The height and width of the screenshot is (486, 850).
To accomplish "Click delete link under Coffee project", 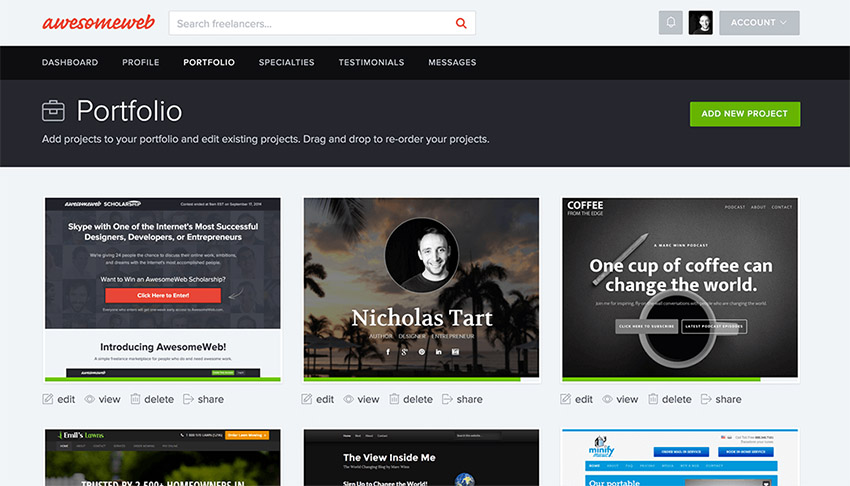I will point(677,399).
